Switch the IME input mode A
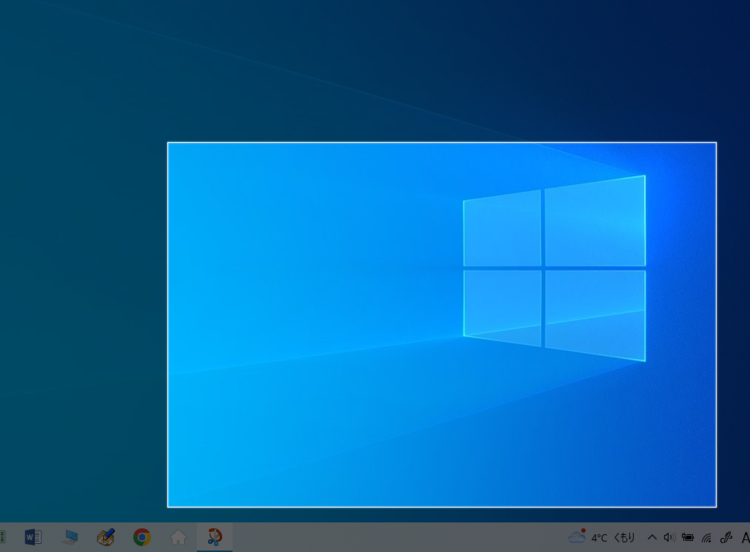Screen dimensions: 750x552 point(745,538)
